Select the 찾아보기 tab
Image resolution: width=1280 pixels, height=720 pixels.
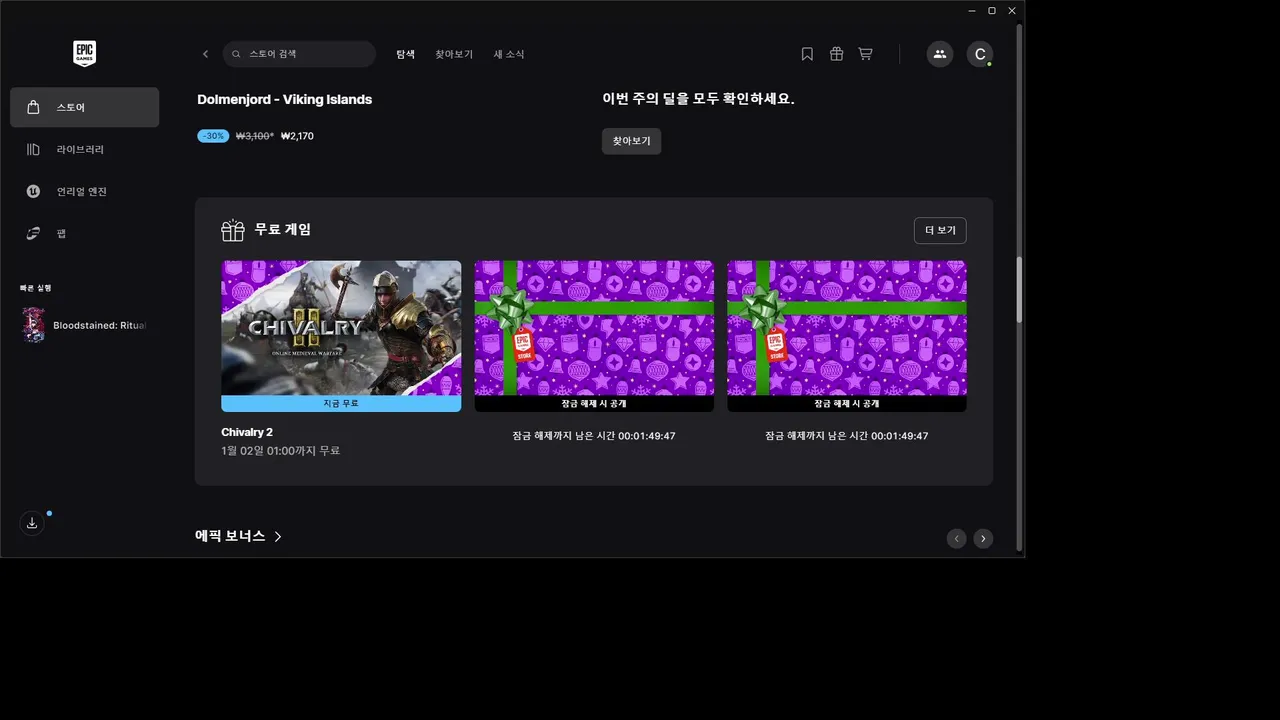[454, 54]
